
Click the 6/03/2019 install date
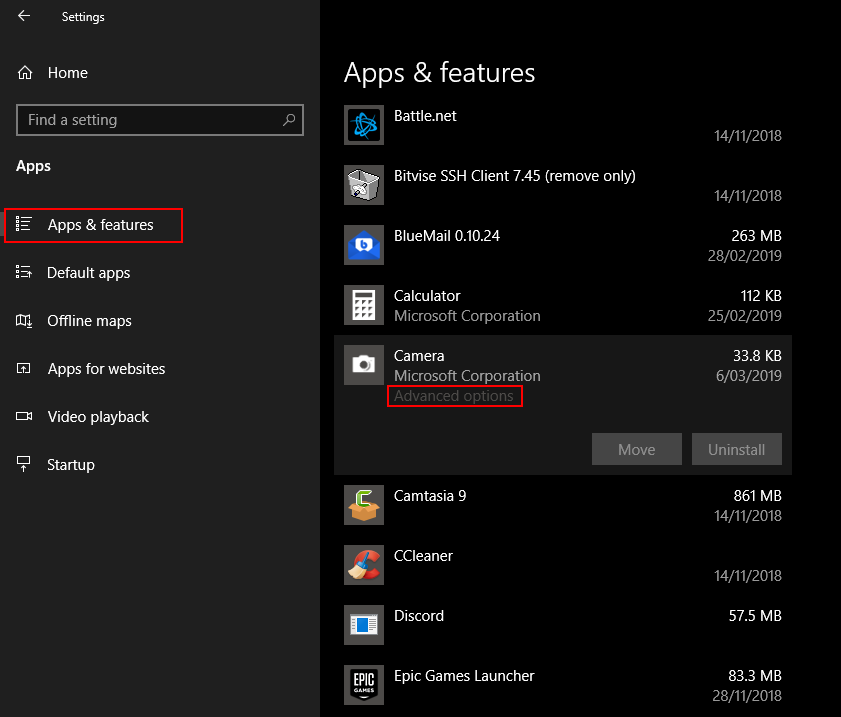pyautogui.click(x=749, y=376)
